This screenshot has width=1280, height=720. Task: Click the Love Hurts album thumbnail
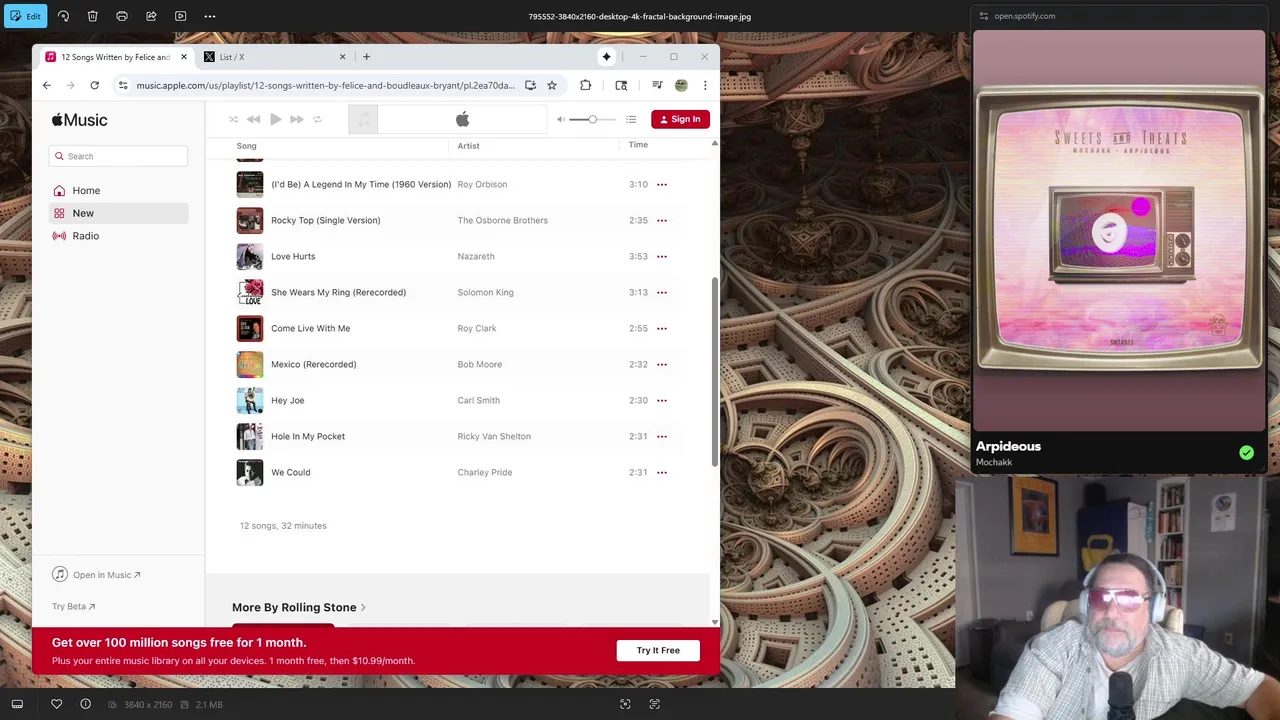tap(250, 256)
